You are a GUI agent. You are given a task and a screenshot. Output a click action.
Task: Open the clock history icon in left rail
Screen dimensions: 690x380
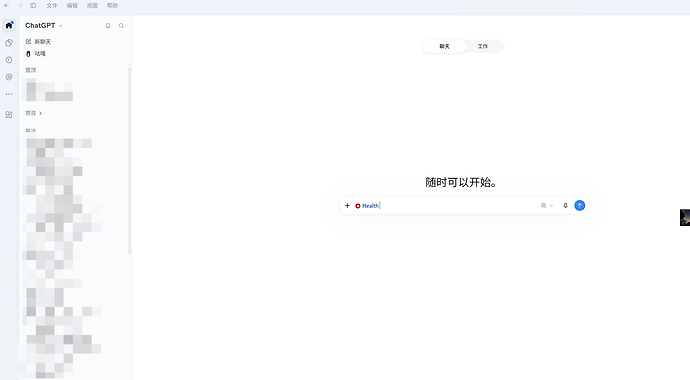9,60
